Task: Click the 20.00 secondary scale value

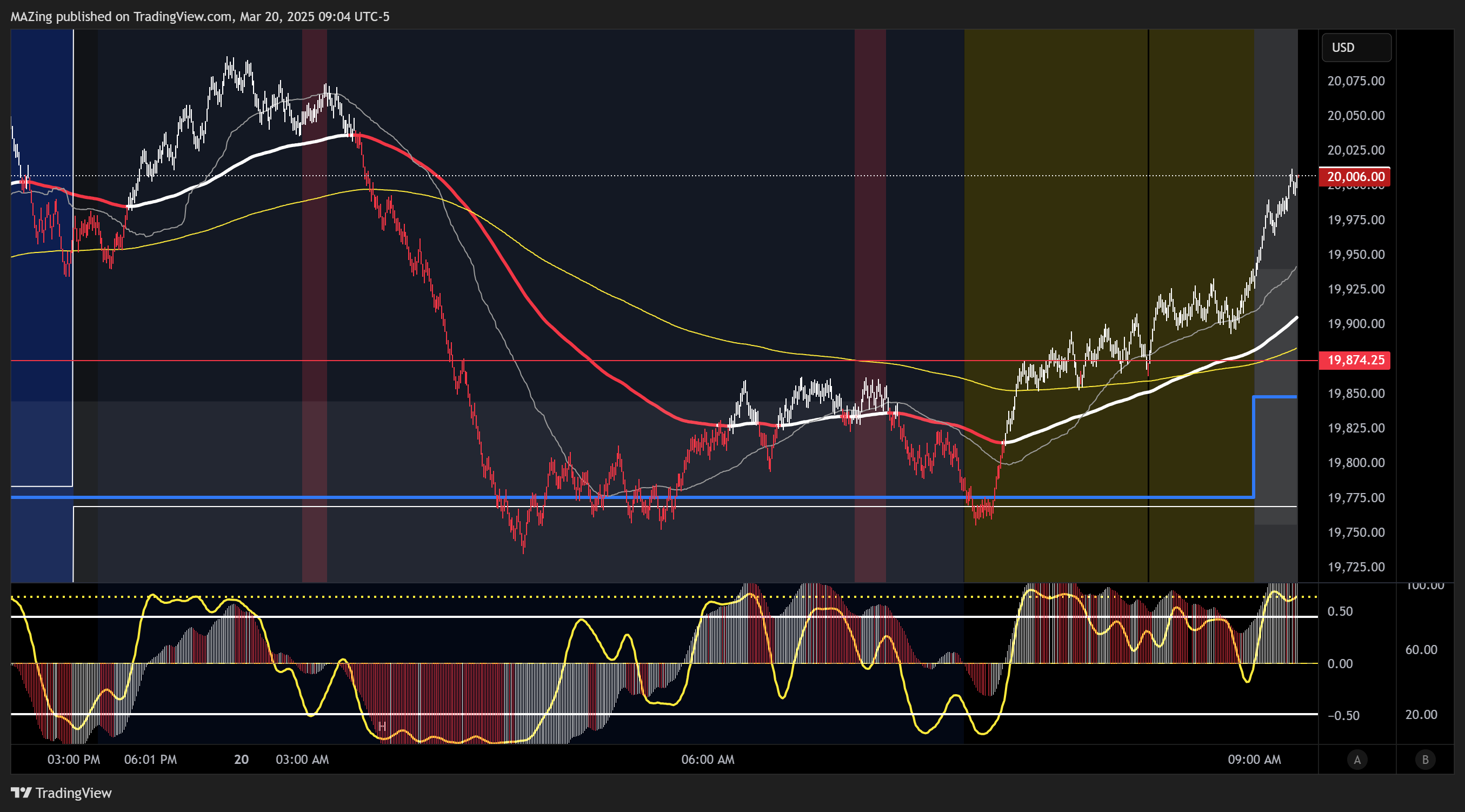Action: pos(1421,715)
